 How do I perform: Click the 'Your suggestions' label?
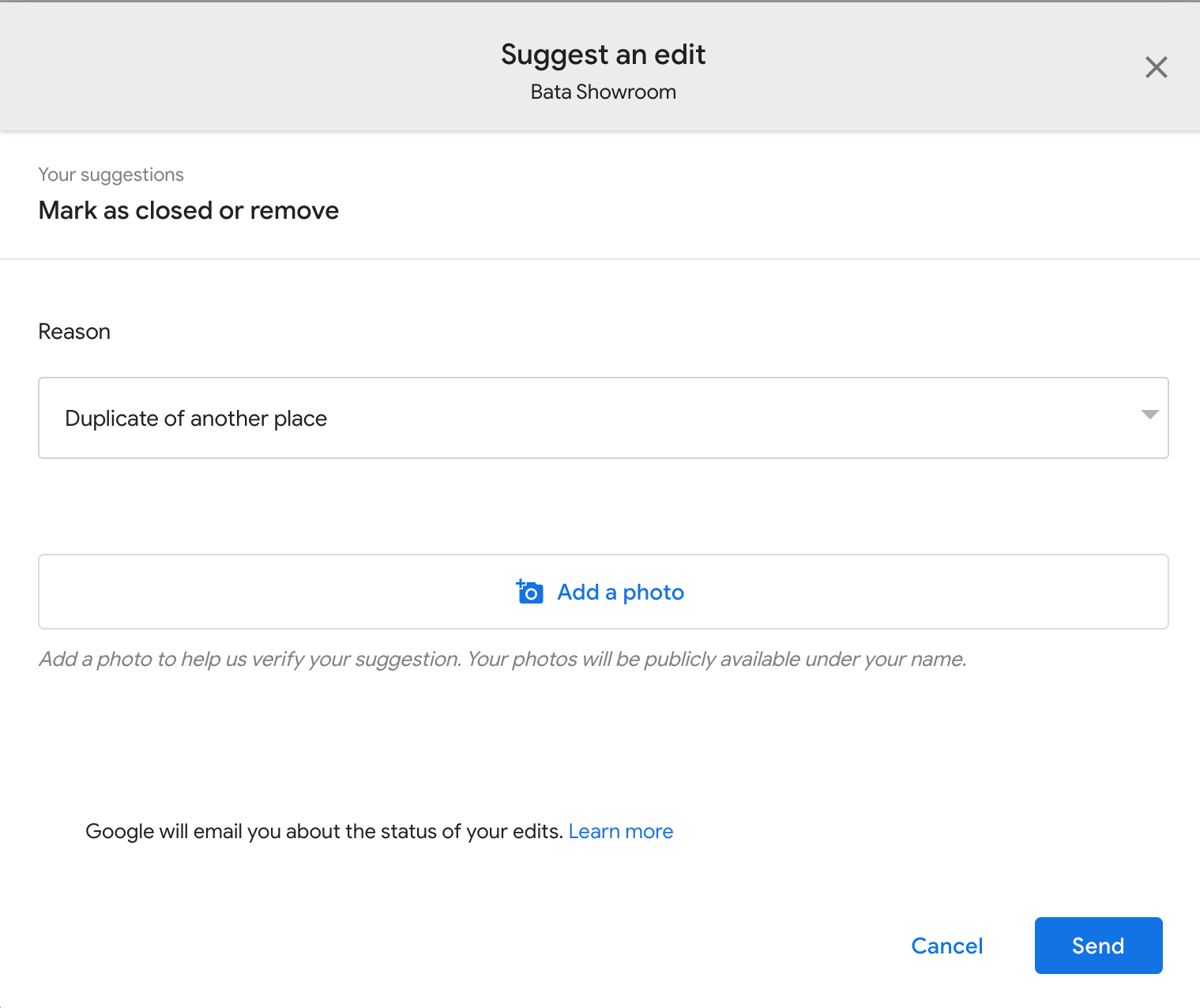coord(111,175)
